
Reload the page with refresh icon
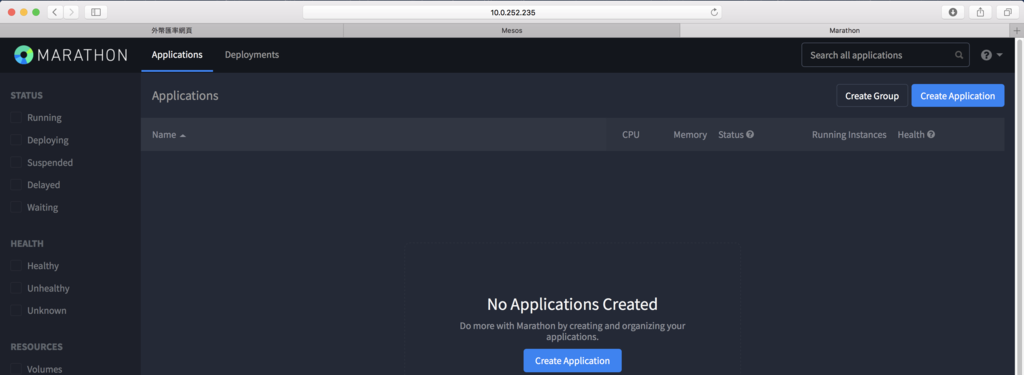pos(714,12)
